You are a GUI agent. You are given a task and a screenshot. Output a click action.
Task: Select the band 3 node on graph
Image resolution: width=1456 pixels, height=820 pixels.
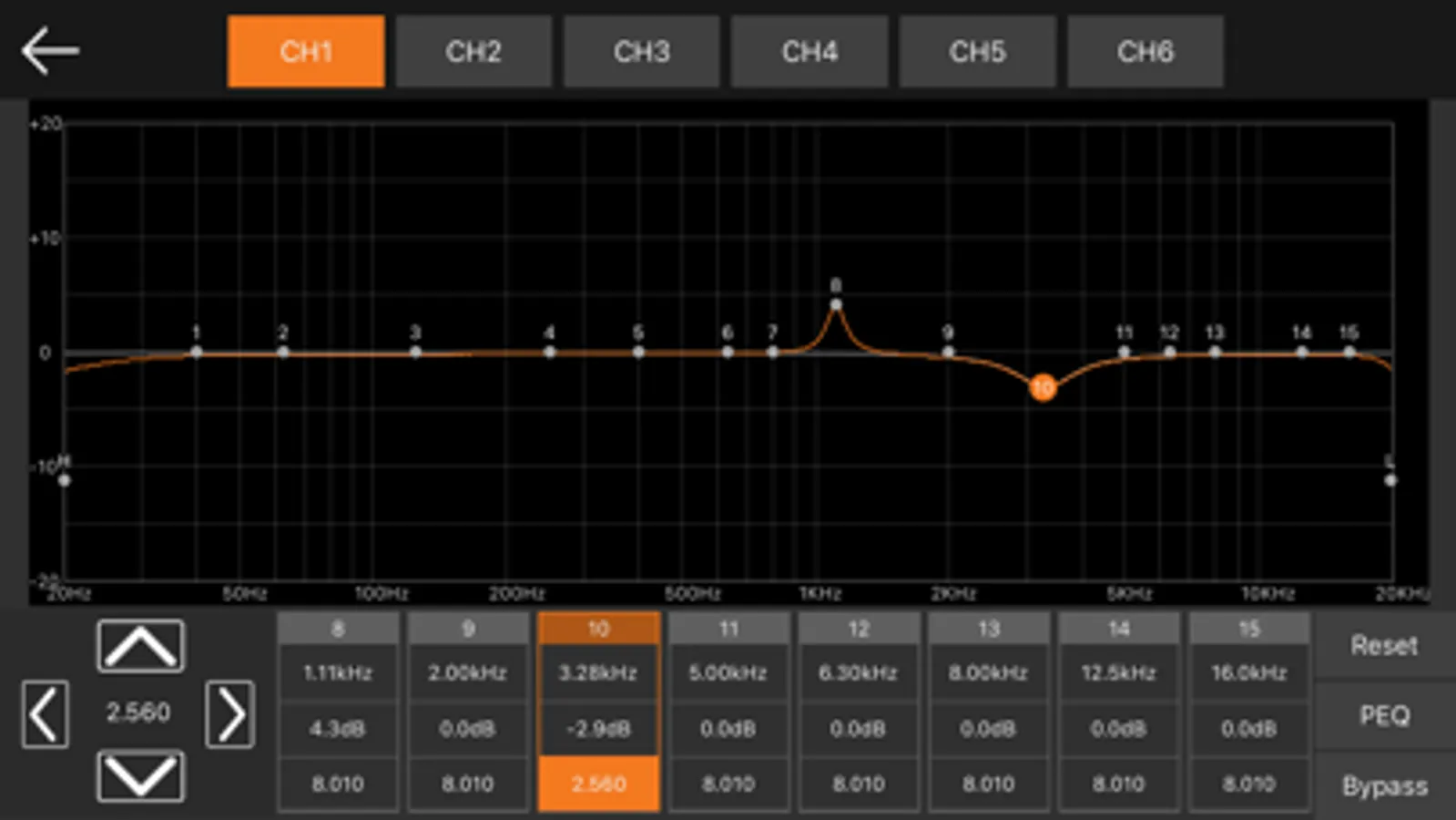415,352
